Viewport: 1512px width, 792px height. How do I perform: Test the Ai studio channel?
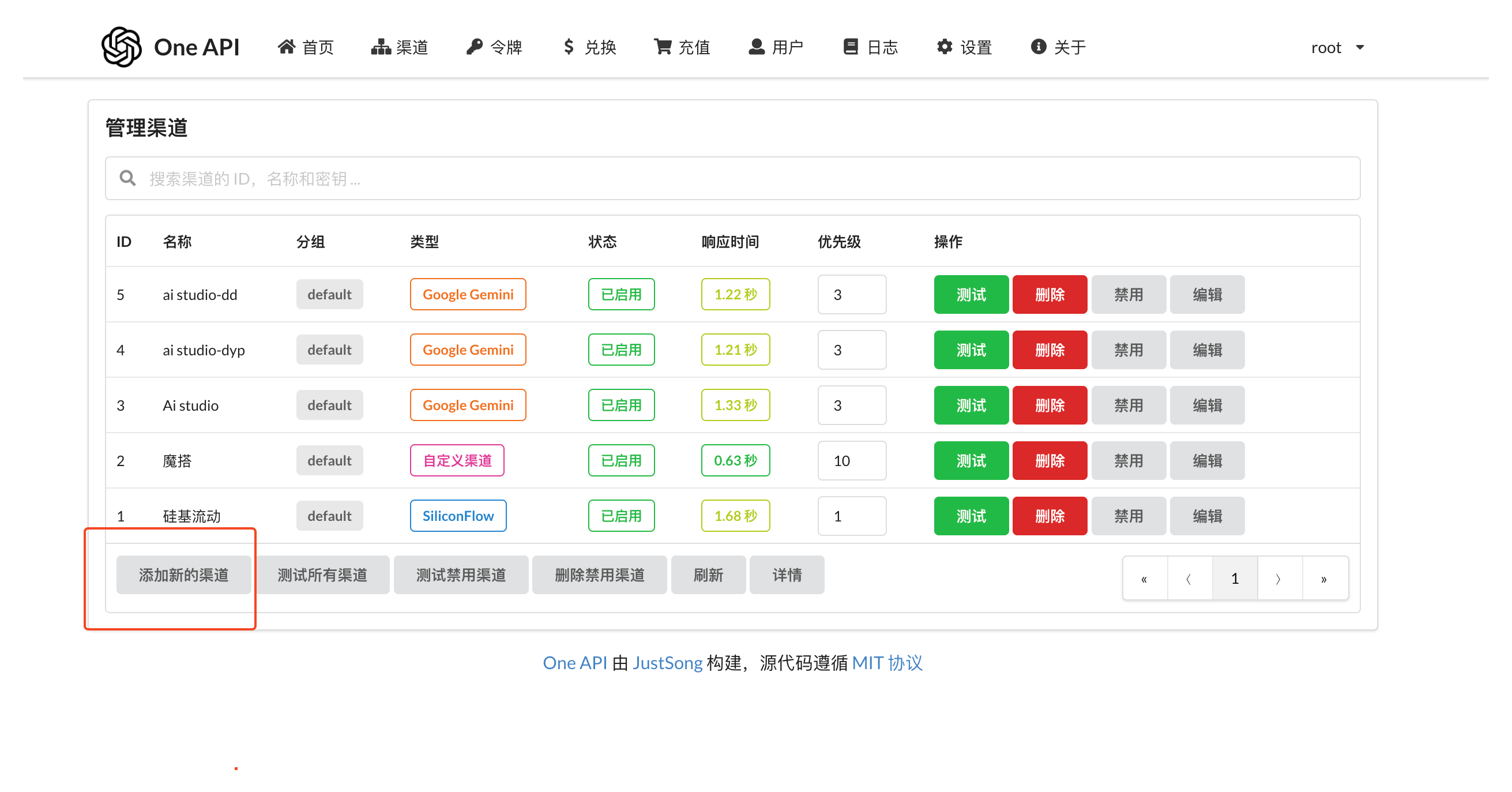(x=971, y=406)
